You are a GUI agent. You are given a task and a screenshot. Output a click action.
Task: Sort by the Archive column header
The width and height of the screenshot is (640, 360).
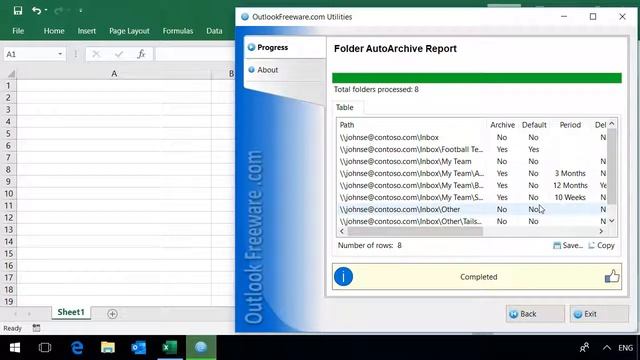tap(502, 125)
